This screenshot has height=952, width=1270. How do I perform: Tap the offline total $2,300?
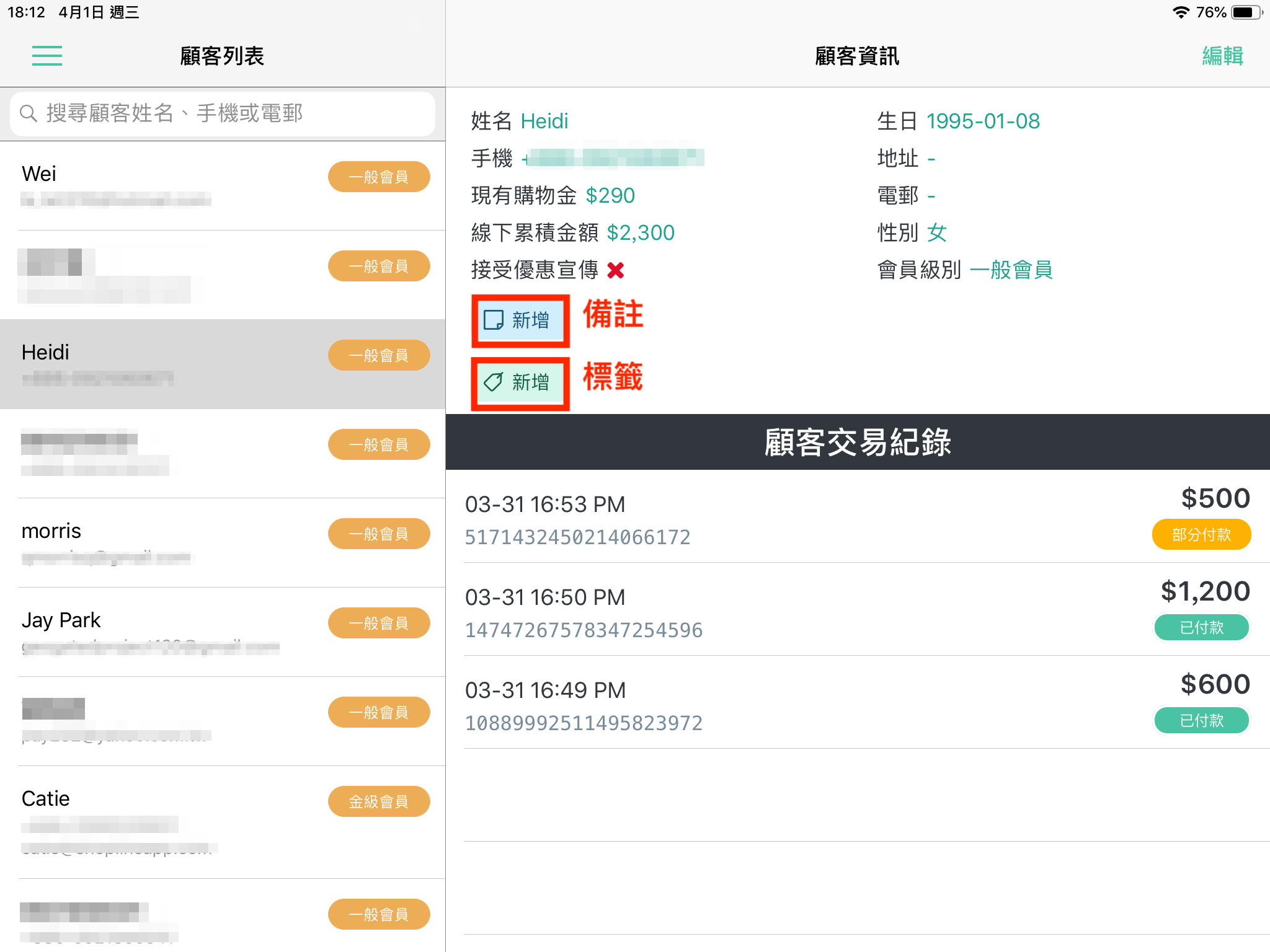[x=641, y=232]
